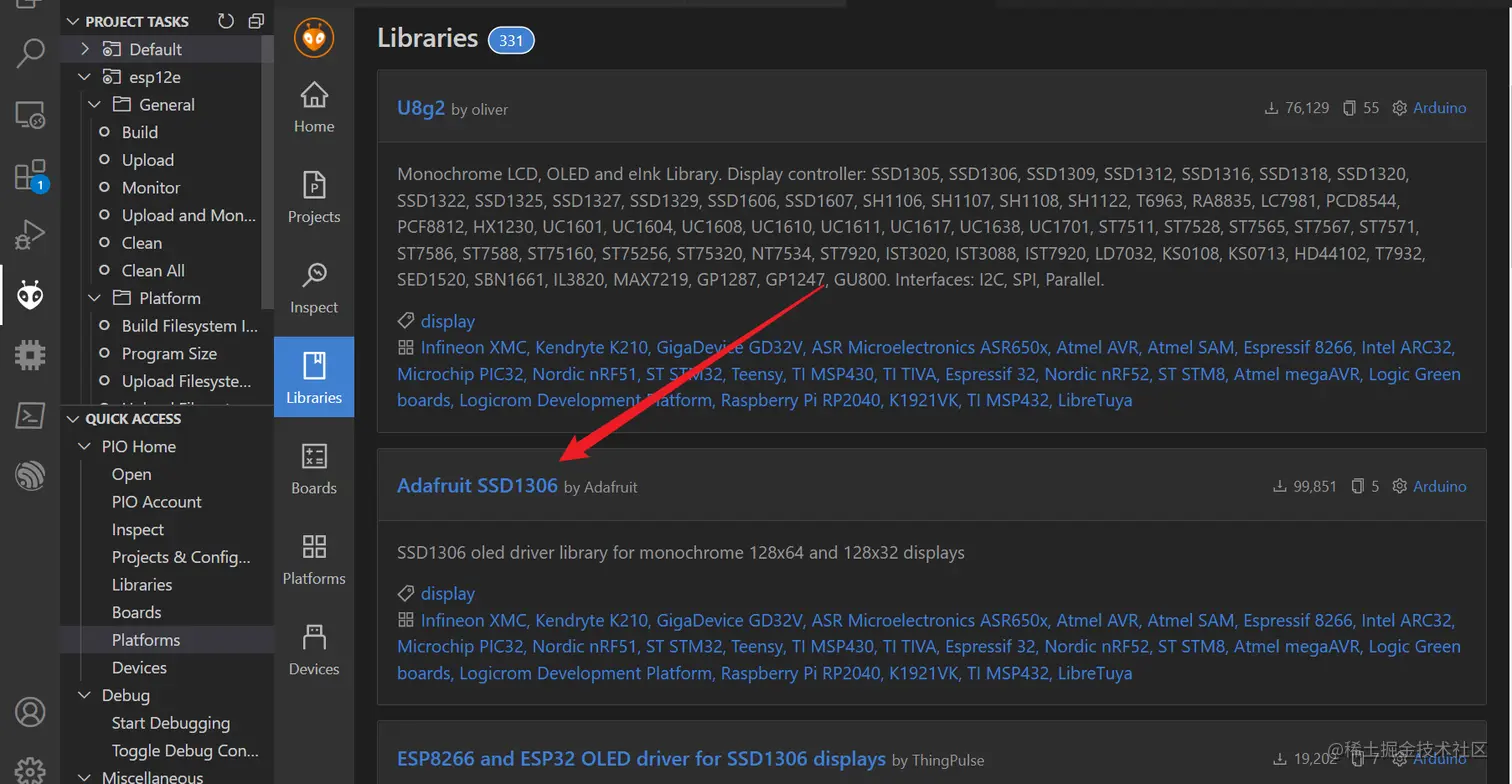This screenshot has height=784, width=1512.
Task: Click the gear icon beside Arduino in U8g2 card
Action: click(x=1400, y=108)
